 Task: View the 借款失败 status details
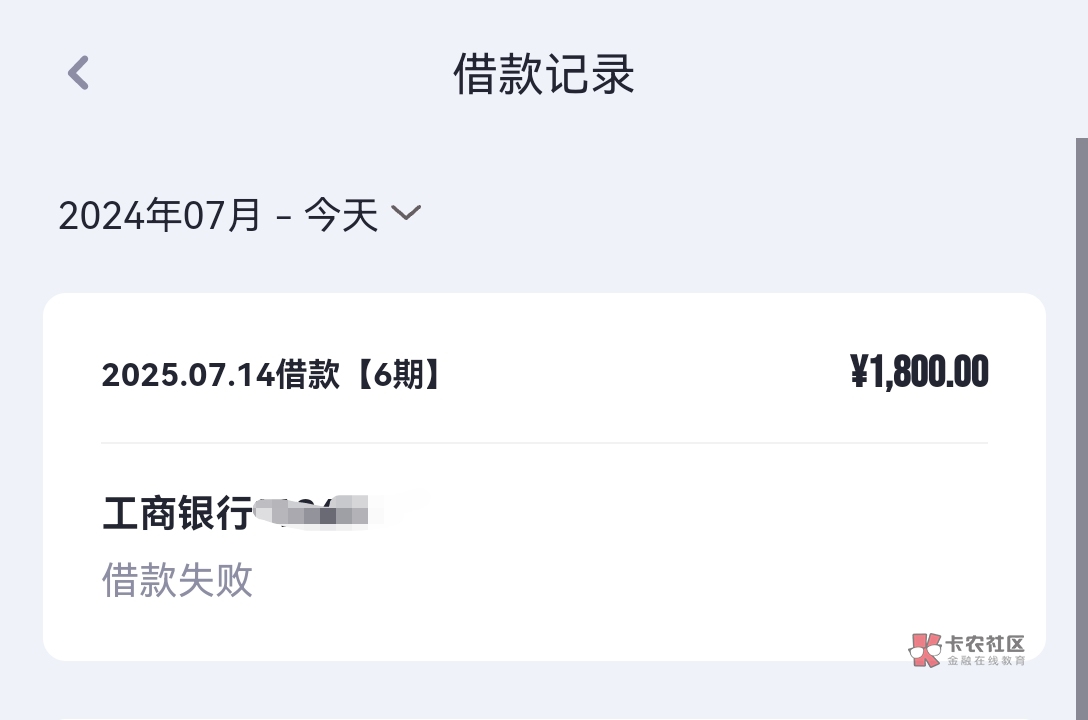pyautogui.click(x=177, y=580)
